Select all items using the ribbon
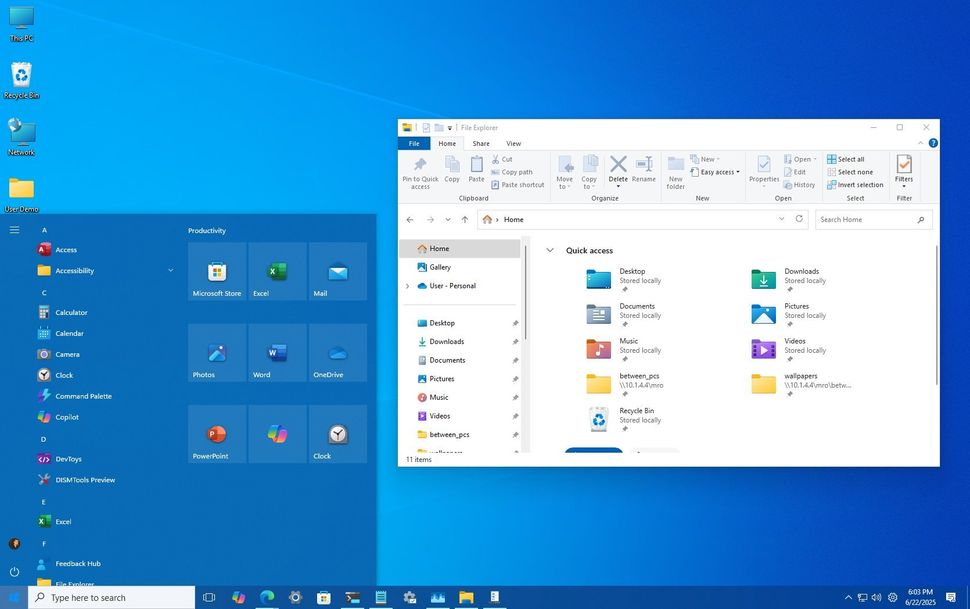Viewport: 970px width, 609px height. (849, 159)
